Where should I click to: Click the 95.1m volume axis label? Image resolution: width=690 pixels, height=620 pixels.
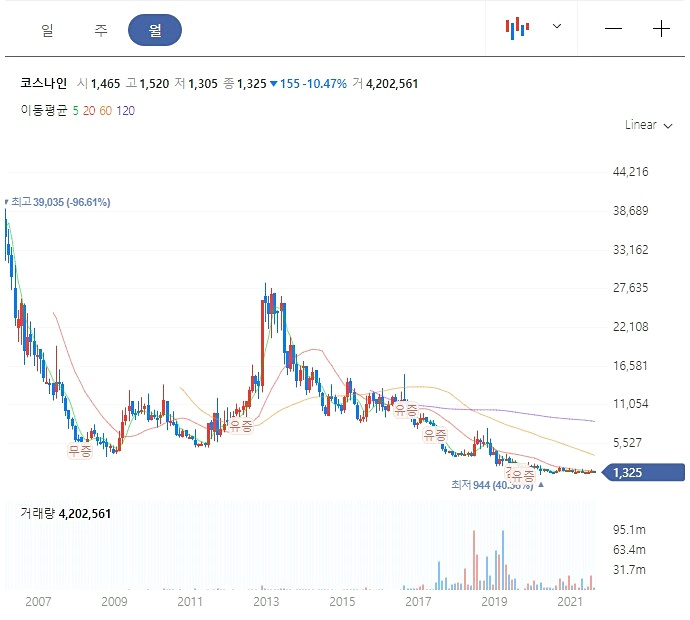(x=629, y=529)
